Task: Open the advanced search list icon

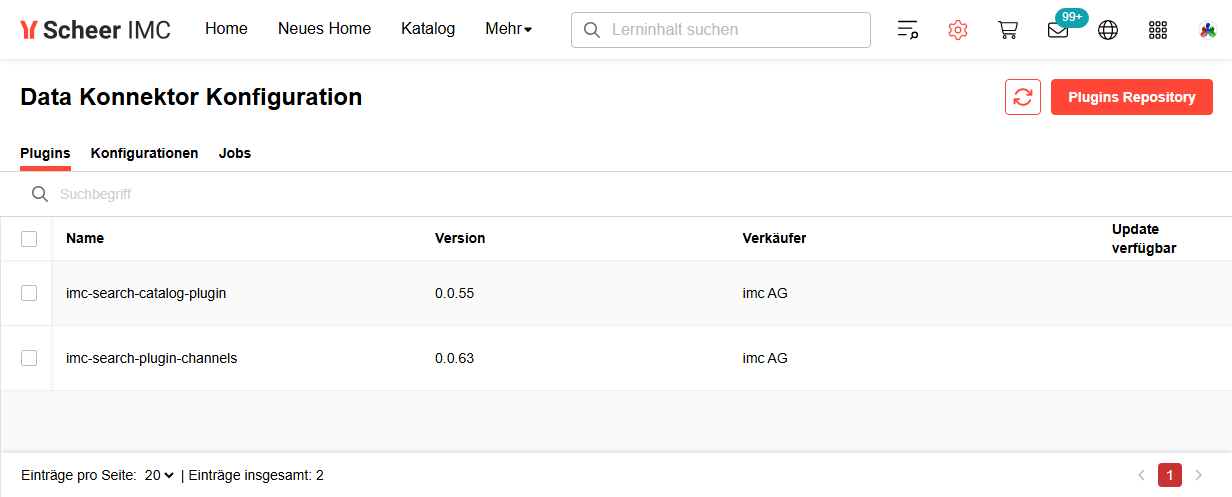Action: tap(907, 30)
